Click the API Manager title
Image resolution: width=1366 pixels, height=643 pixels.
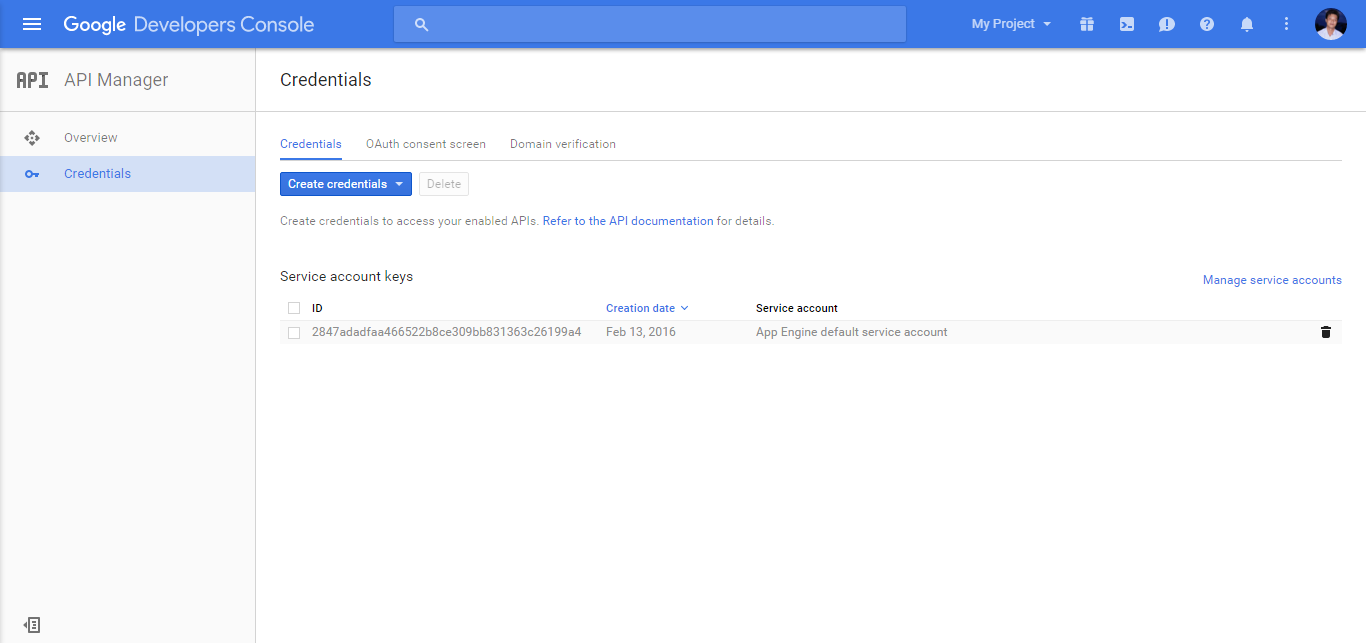tap(116, 80)
